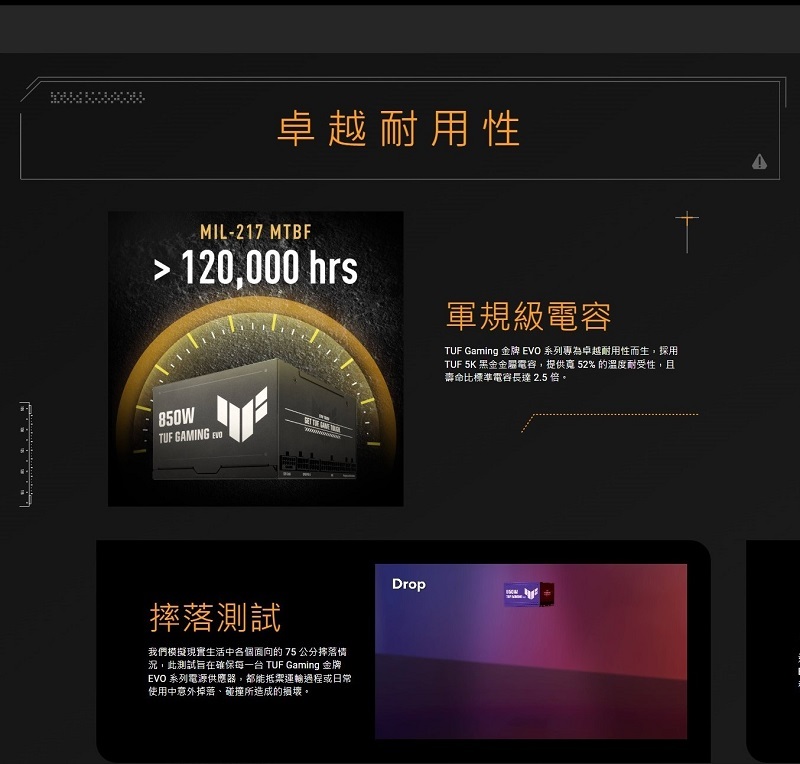This screenshot has height=764, width=800.
Task: Click the dotted pattern in header corner
Action: point(97,97)
